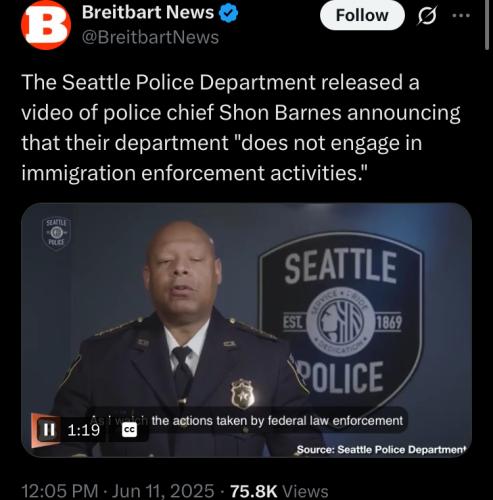Click the blue verified badge
493x500 pixels.
tap(228, 13)
